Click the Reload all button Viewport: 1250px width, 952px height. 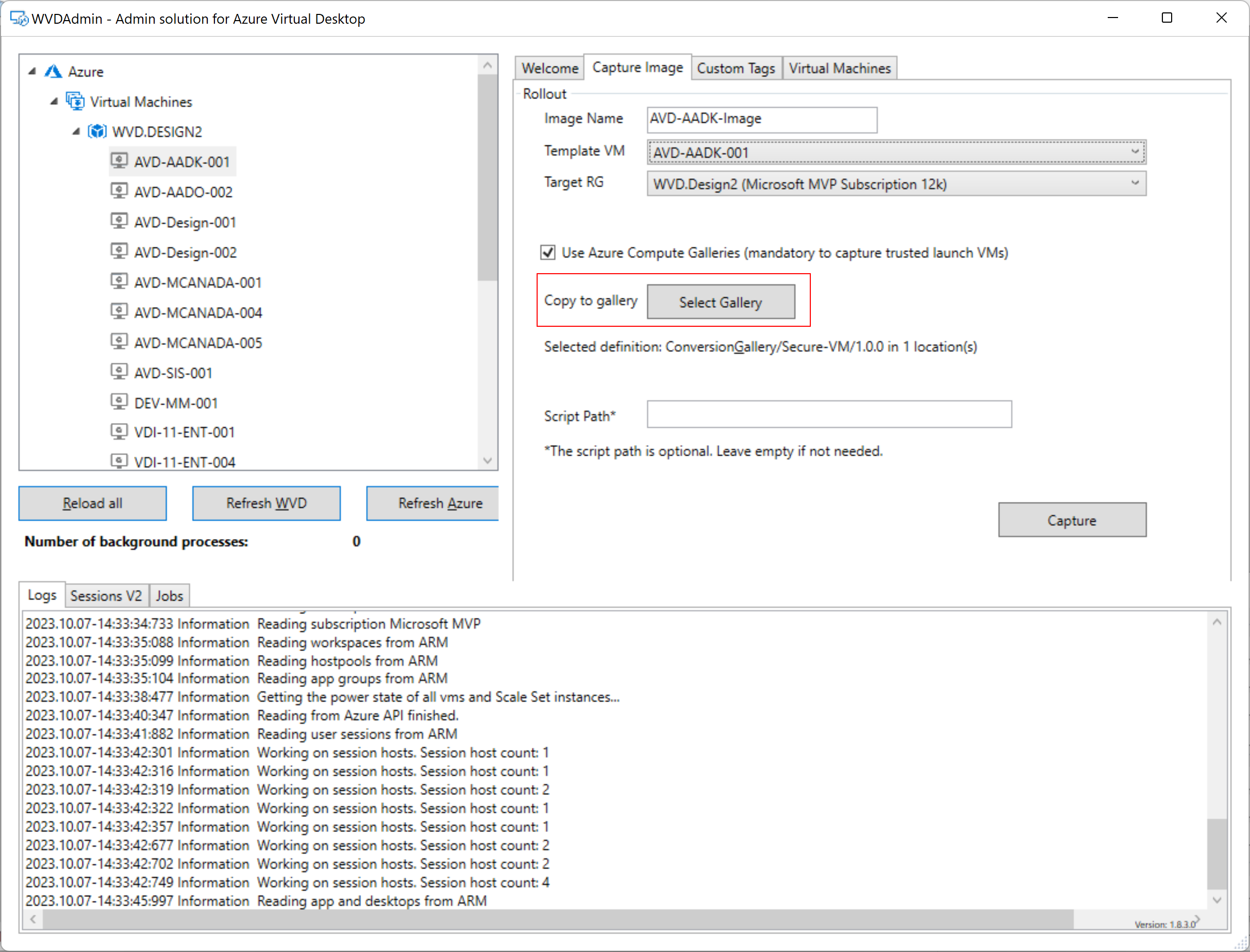point(92,503)
